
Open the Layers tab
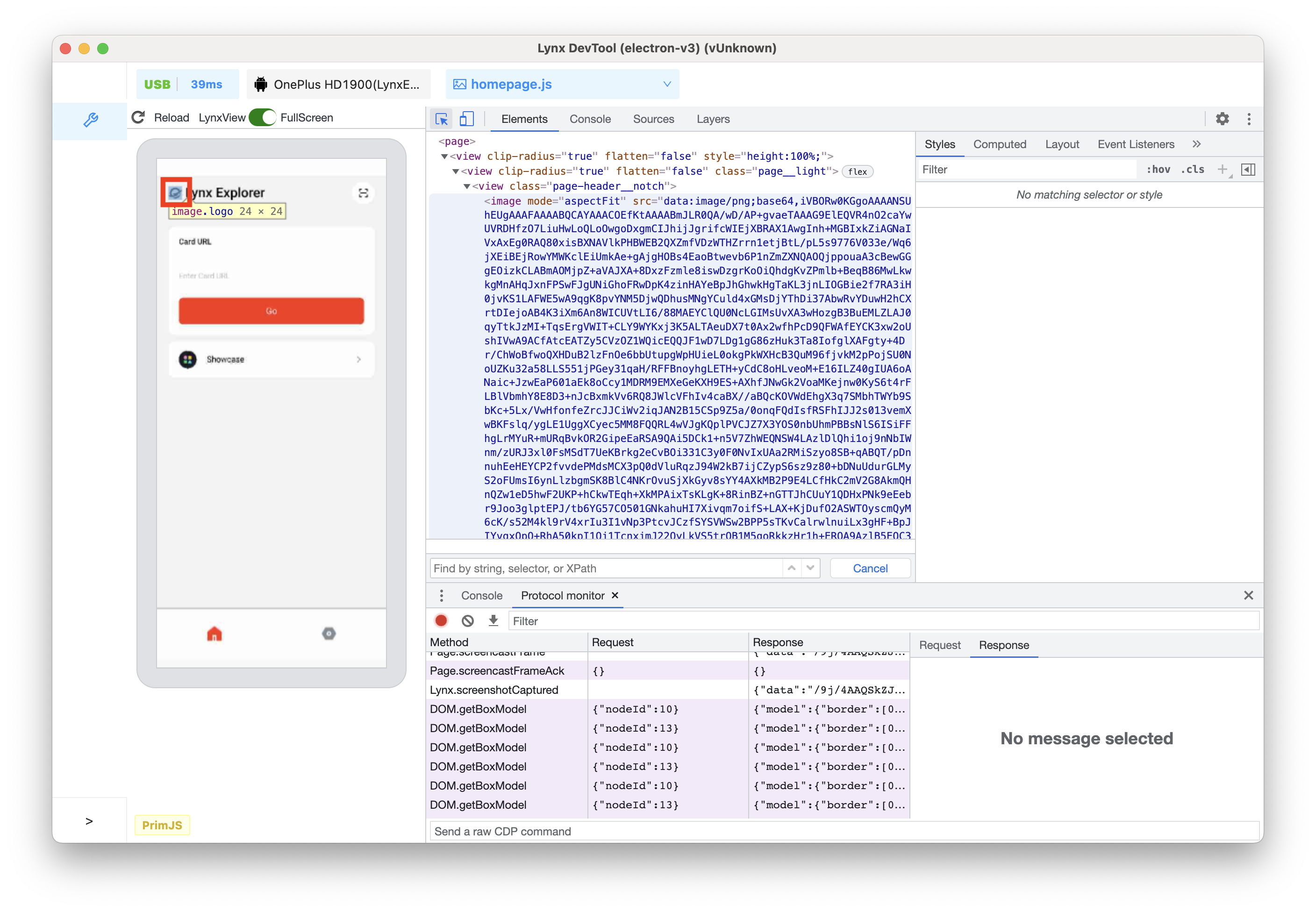[713, 119]
